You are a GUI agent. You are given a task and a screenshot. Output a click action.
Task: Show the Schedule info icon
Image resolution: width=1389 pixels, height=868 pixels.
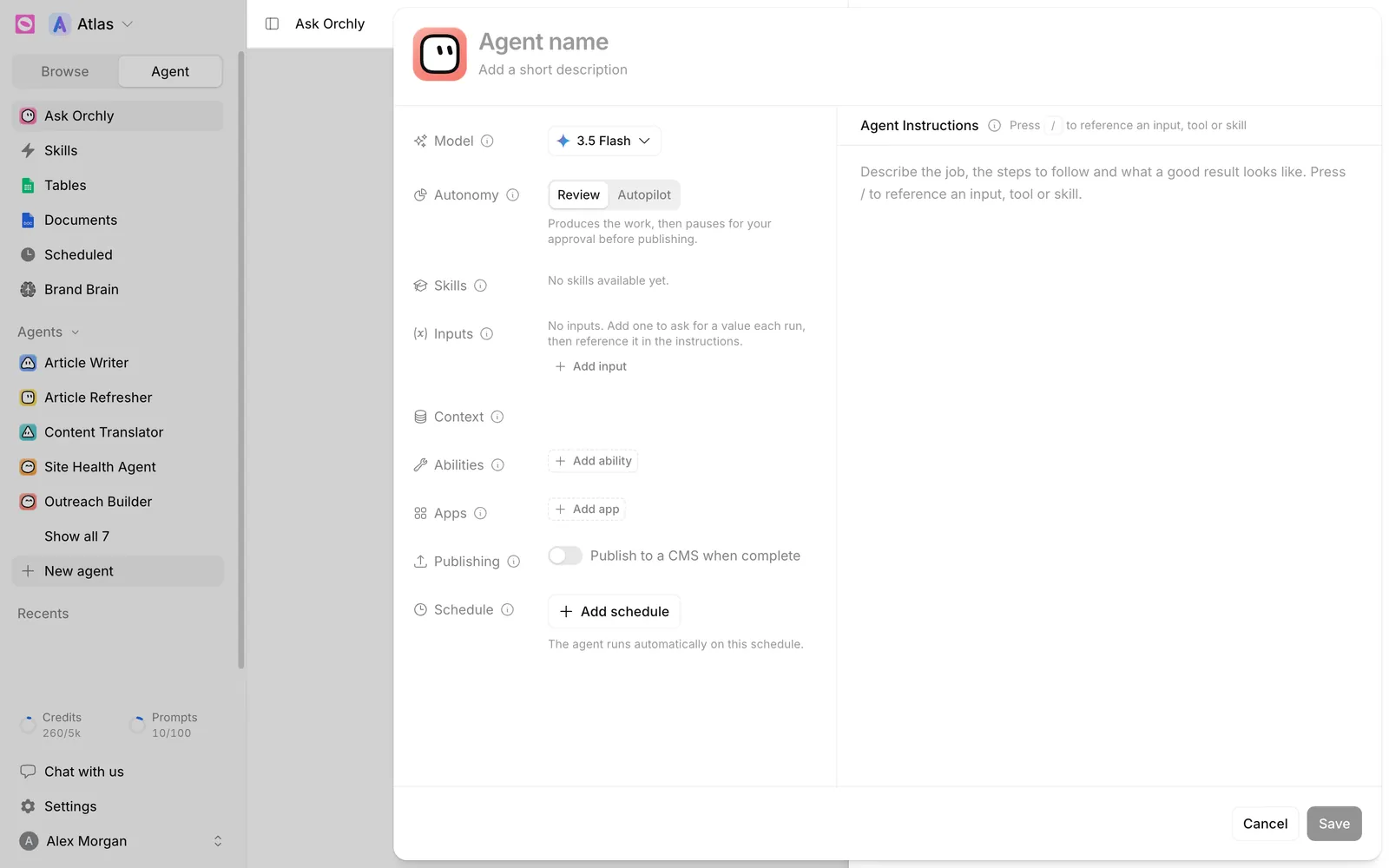coord(507,610)
